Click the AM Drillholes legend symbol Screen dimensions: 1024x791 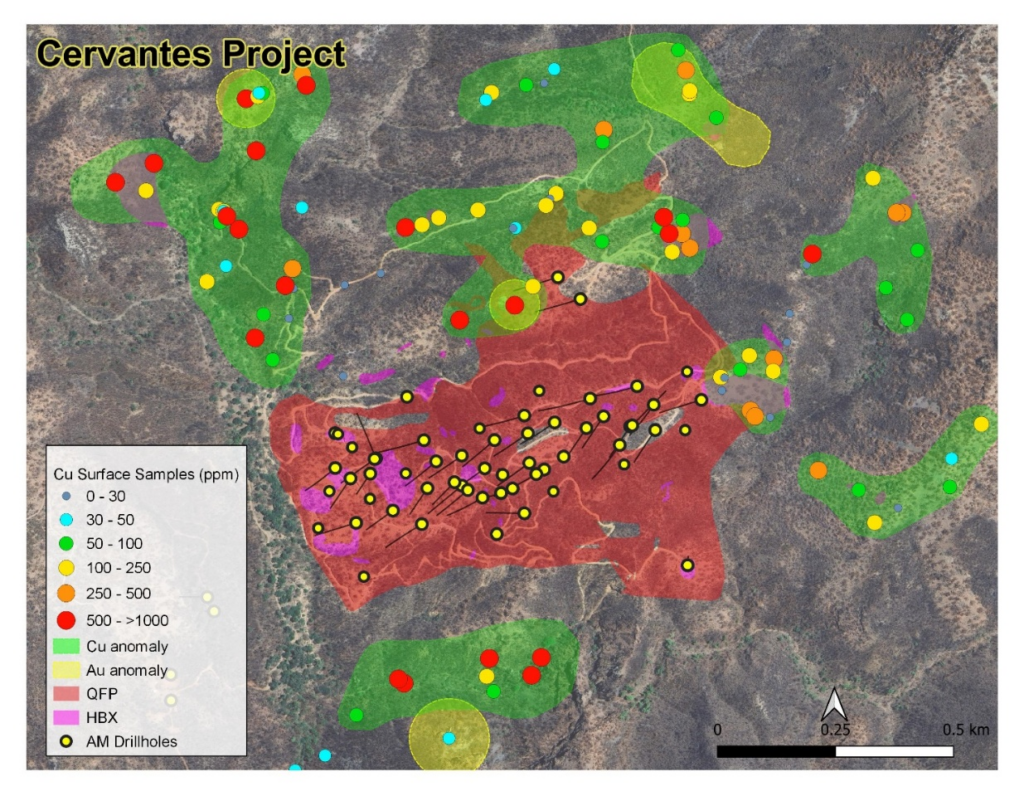tap(67, 741)
